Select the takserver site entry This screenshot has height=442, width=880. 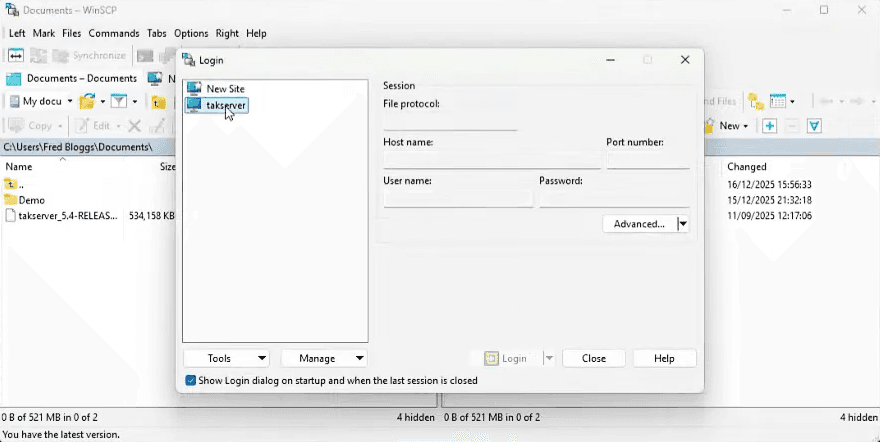tap(226, 105)
